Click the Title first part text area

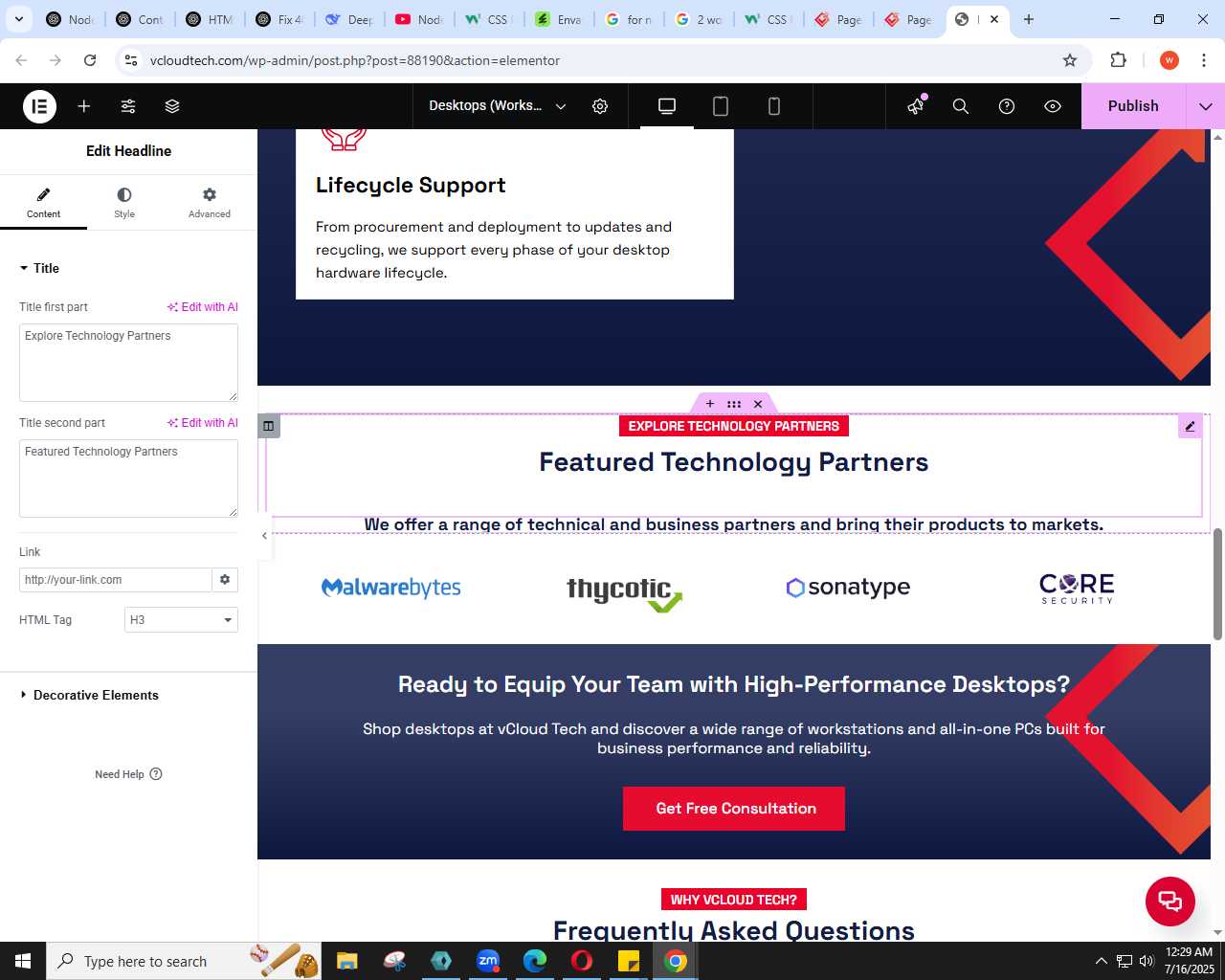pyautogui.click(x=128, y=363)
